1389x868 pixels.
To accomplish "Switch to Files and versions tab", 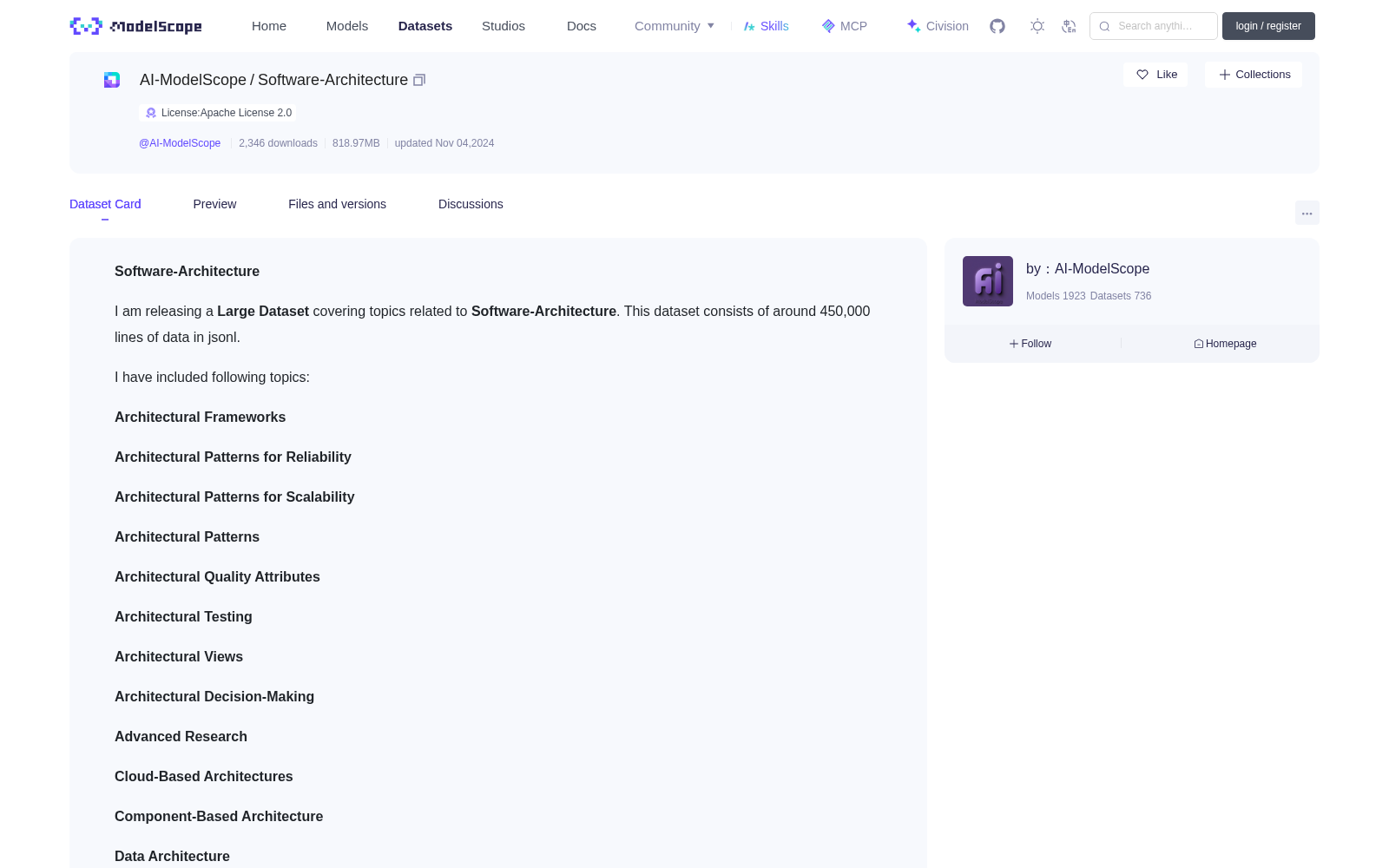I will pos(337,204).
